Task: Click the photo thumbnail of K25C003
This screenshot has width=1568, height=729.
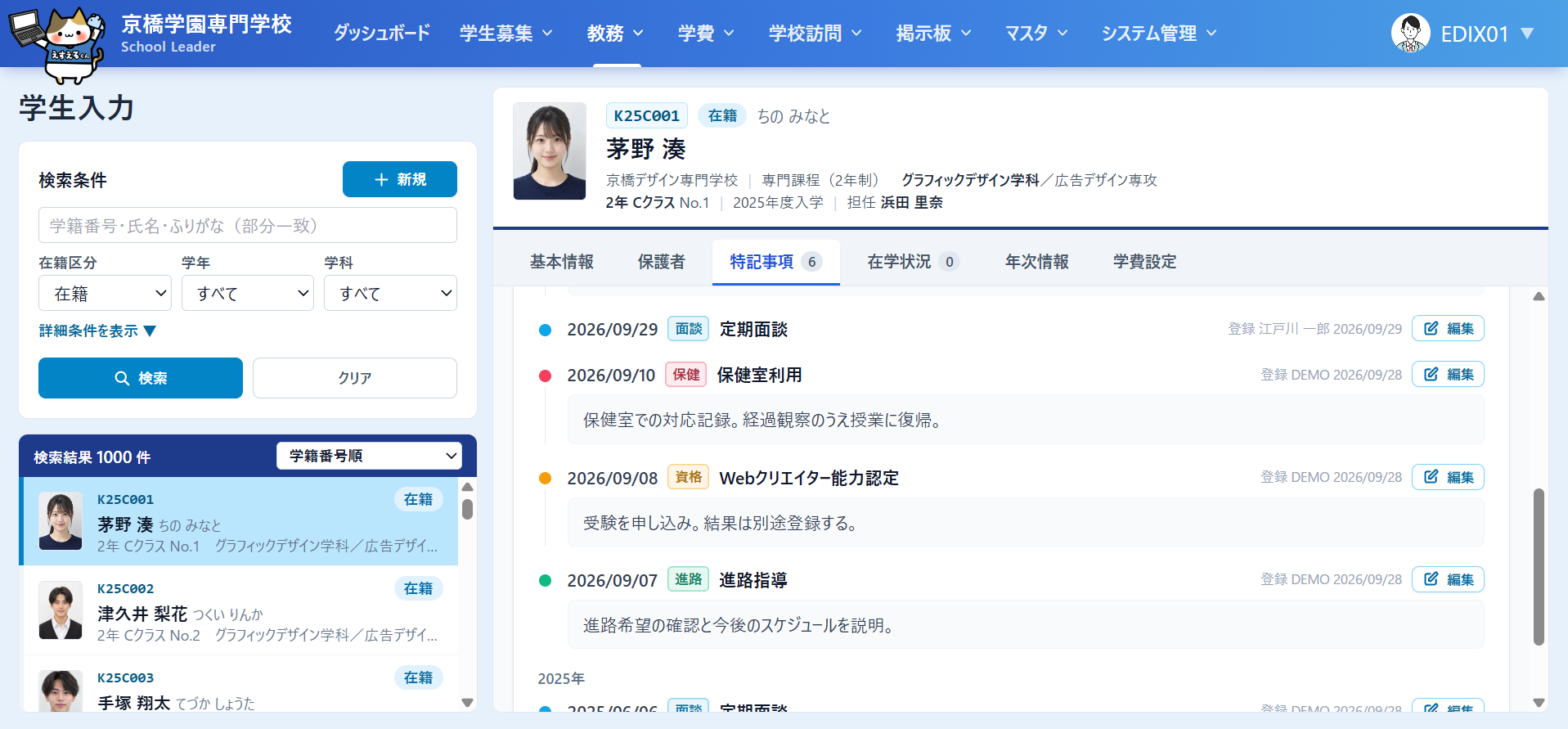Action: coord(61,691)
